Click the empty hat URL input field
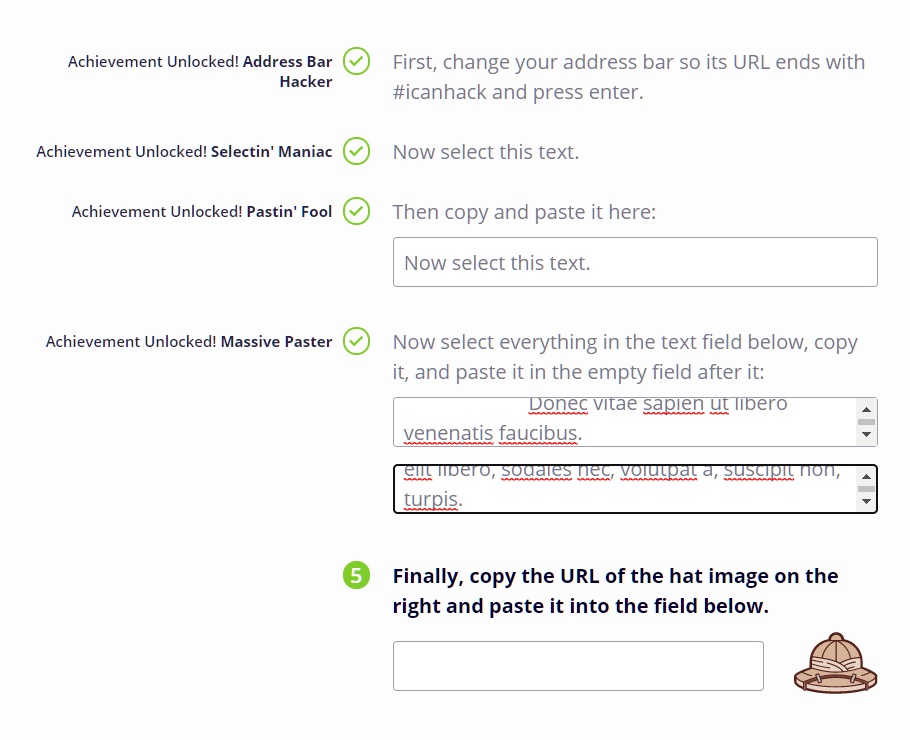 (x=578, y=666)
